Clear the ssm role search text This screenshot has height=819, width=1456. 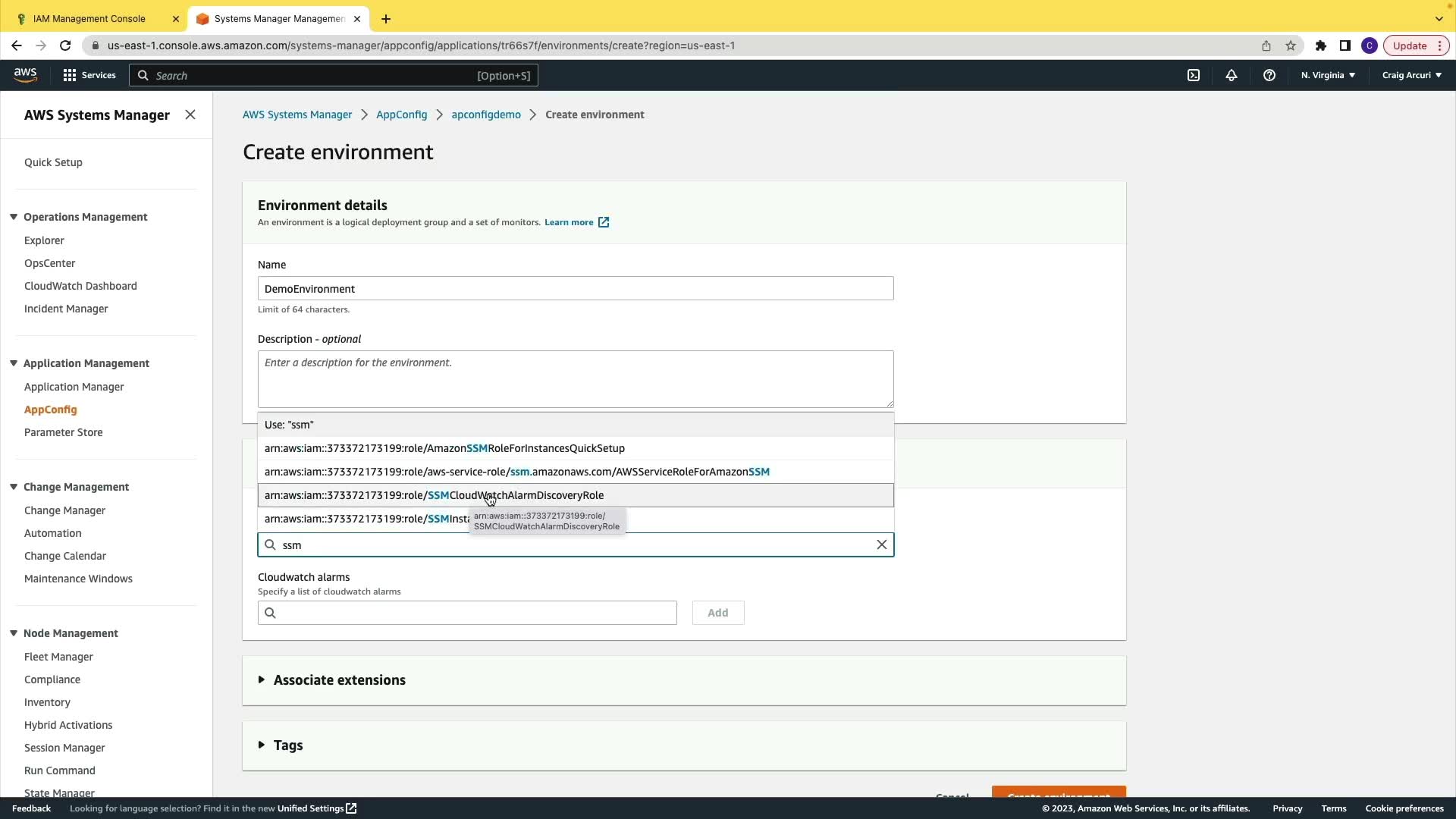tap(881, 544)
